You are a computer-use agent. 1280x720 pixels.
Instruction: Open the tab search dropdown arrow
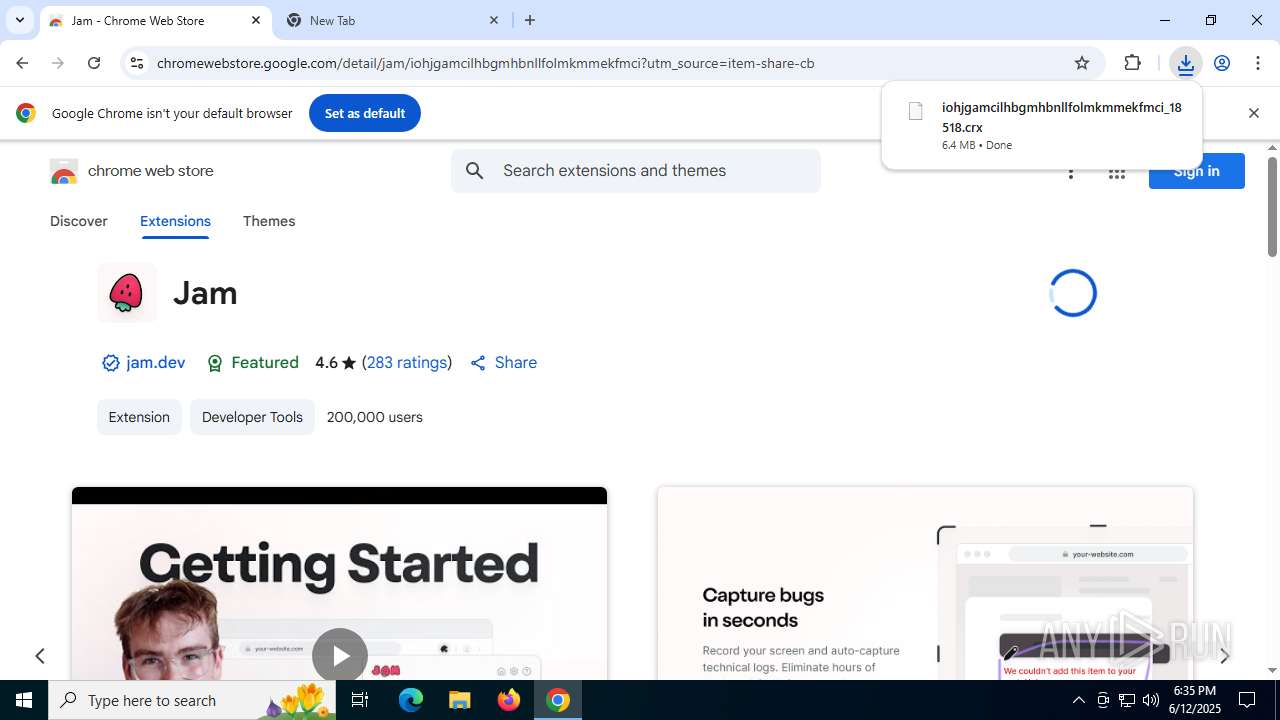coord(19,20)
